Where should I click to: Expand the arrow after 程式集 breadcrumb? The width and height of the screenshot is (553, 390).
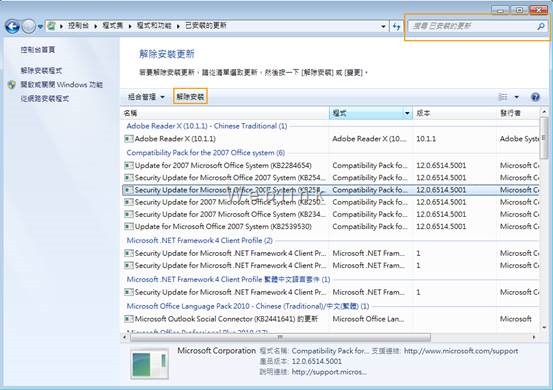130,26
